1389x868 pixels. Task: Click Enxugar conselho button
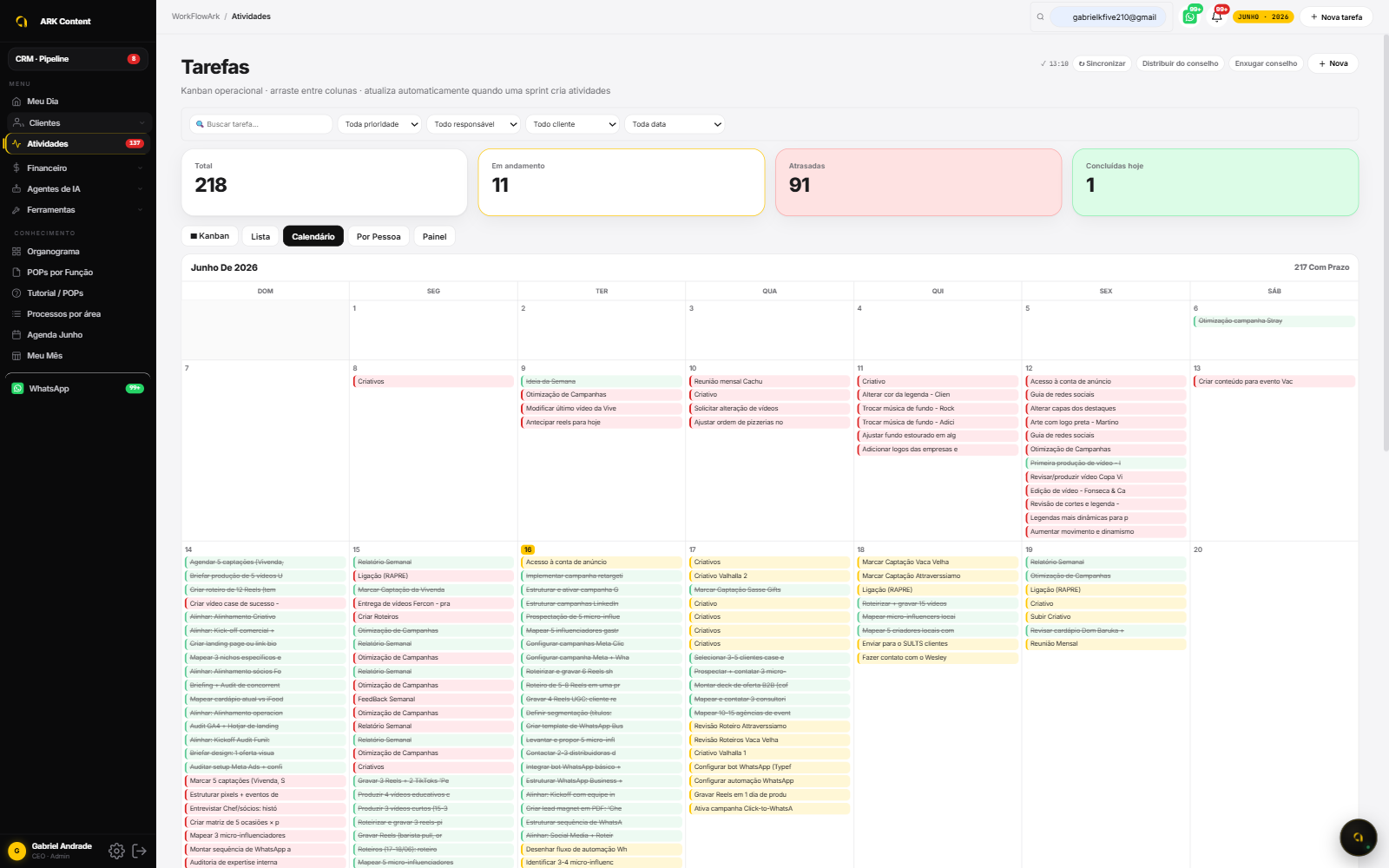(1266, 63)
